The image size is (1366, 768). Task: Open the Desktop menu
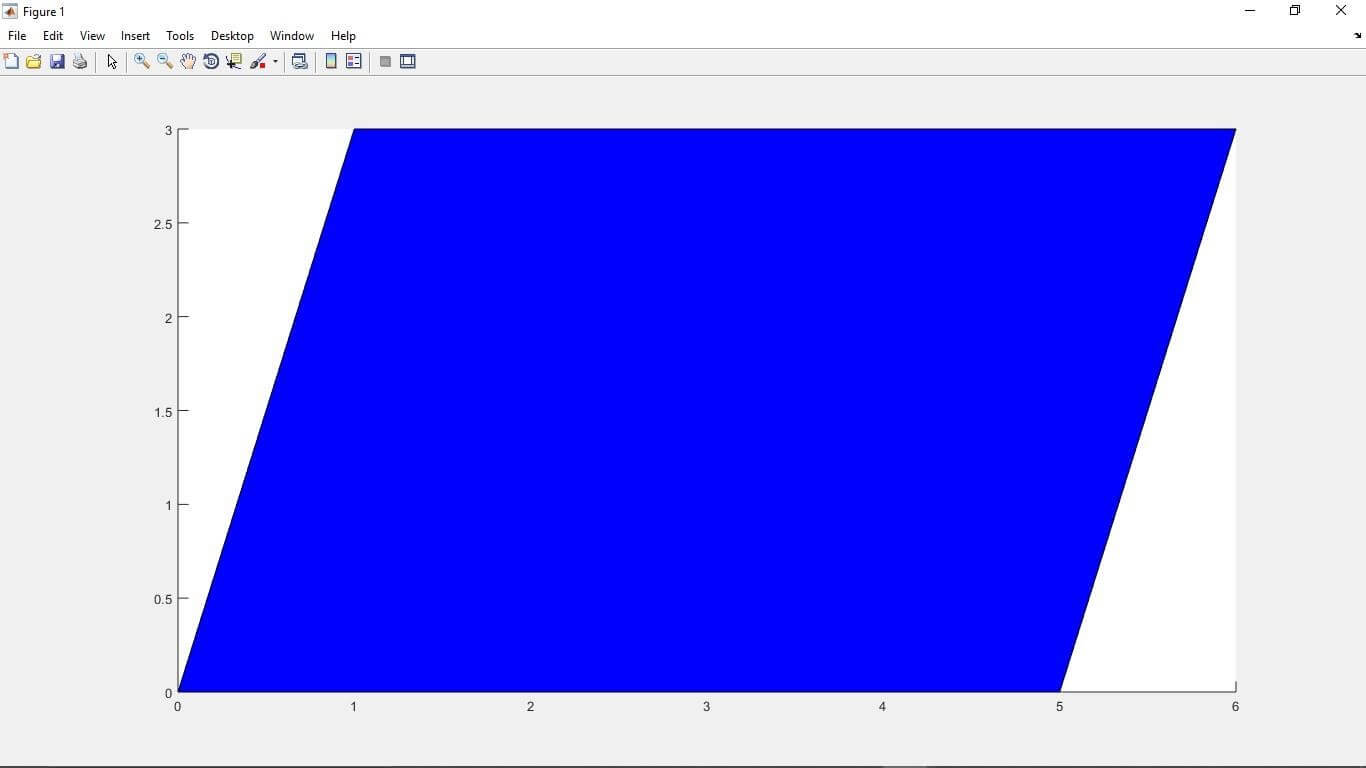click(x=231, y=35)
